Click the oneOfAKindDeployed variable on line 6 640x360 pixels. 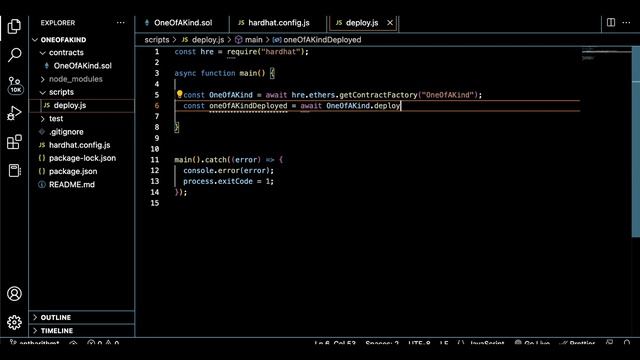pyautogui.click(x=248, y=106)
